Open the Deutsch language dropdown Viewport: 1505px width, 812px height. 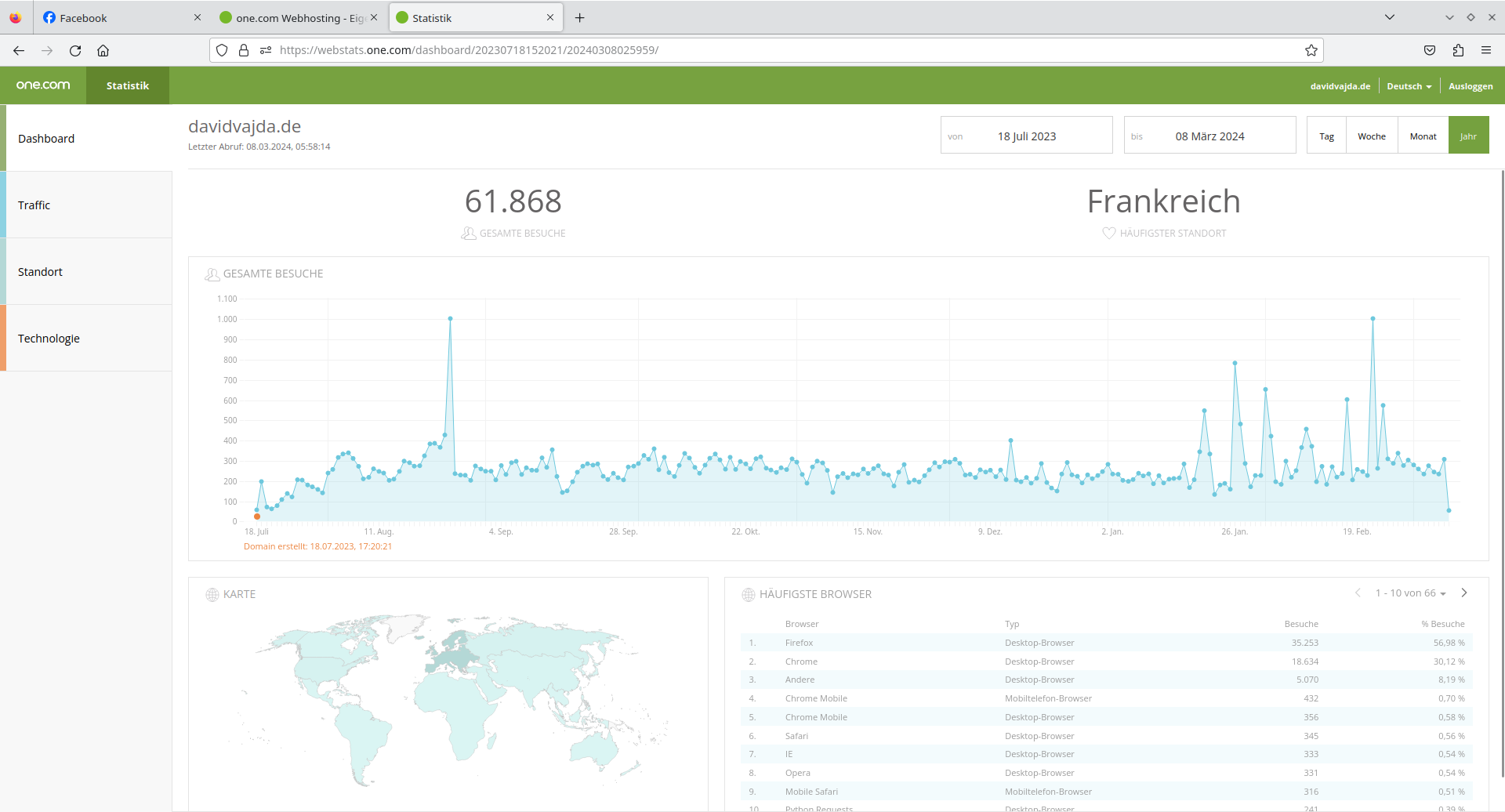tap(1409, 86)
